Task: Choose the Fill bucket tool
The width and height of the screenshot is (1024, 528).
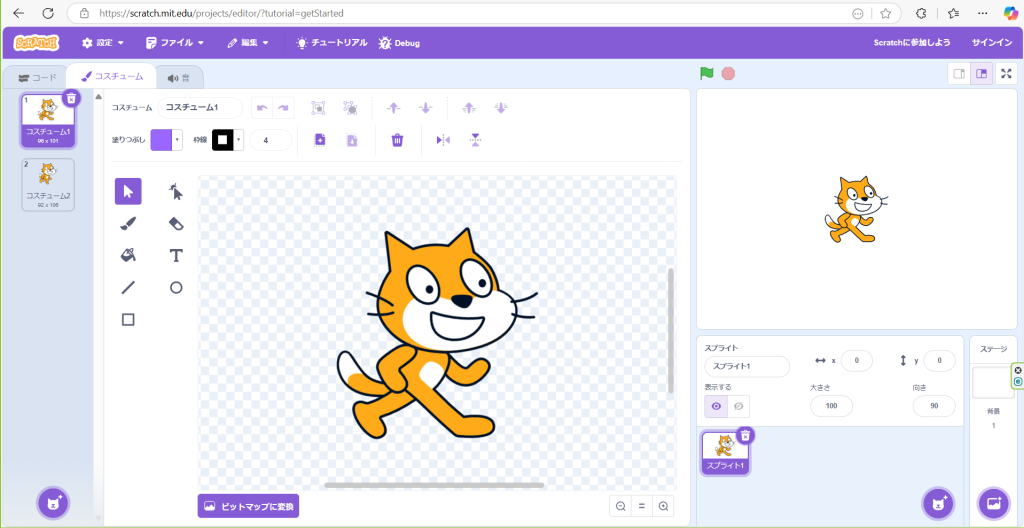Action: [x=128, y=255]
